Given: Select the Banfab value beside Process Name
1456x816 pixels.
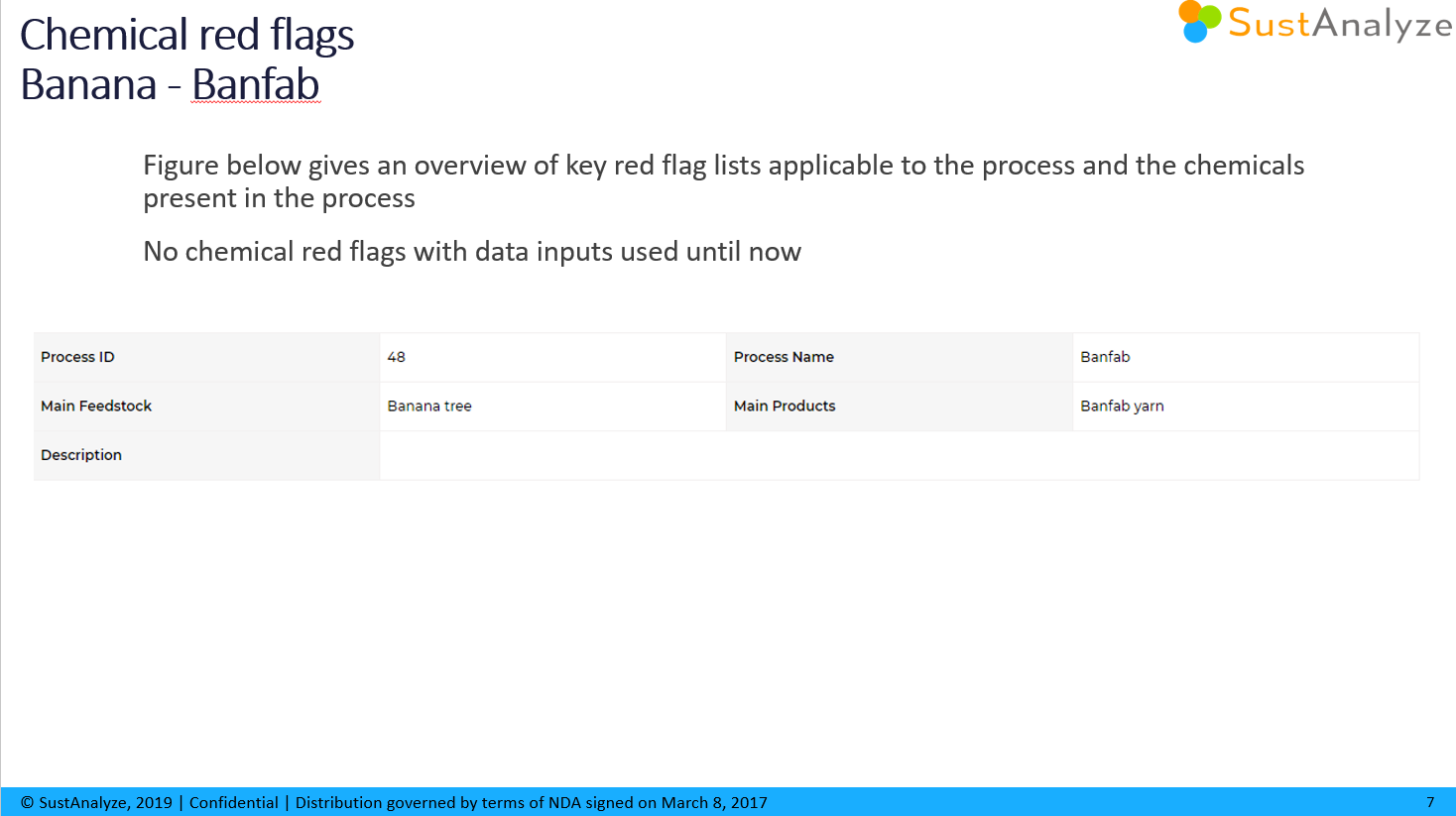Looking at the screenshot, I should tap(1105, 357).
